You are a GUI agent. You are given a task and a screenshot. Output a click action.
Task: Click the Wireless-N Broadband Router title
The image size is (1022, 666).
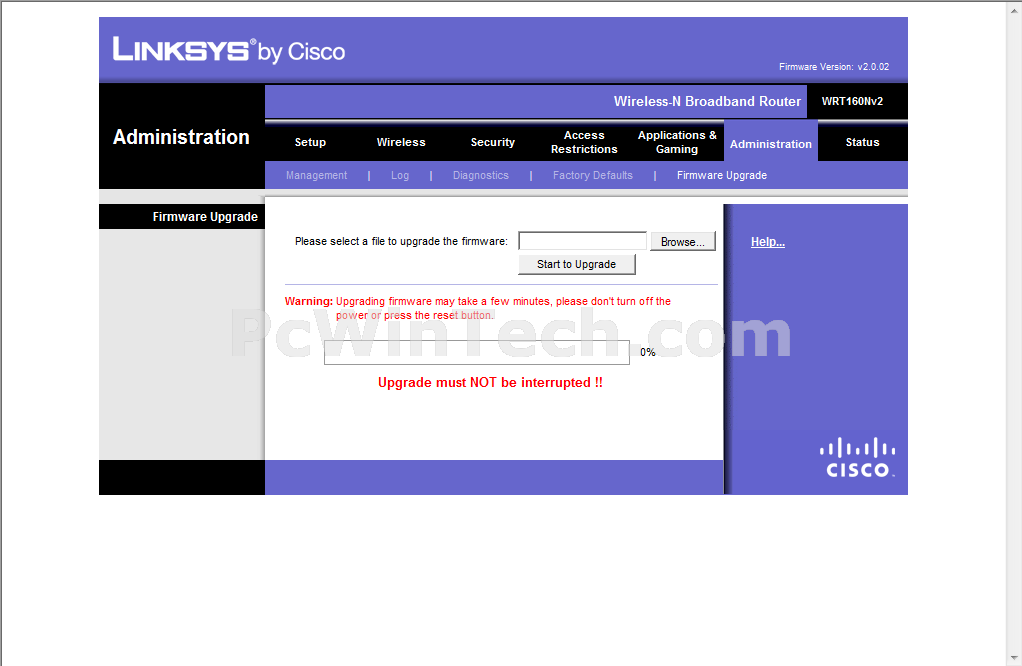707,101
